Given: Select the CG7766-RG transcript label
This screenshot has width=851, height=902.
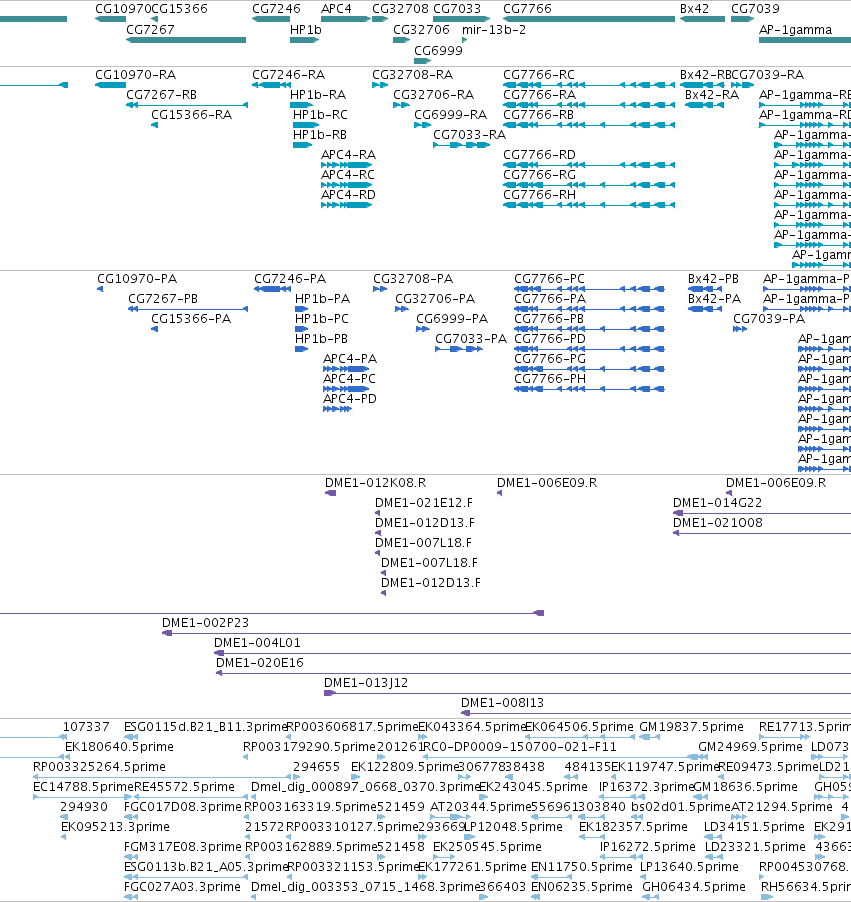Looking at the screenshot, I should [x=539, y=175].
